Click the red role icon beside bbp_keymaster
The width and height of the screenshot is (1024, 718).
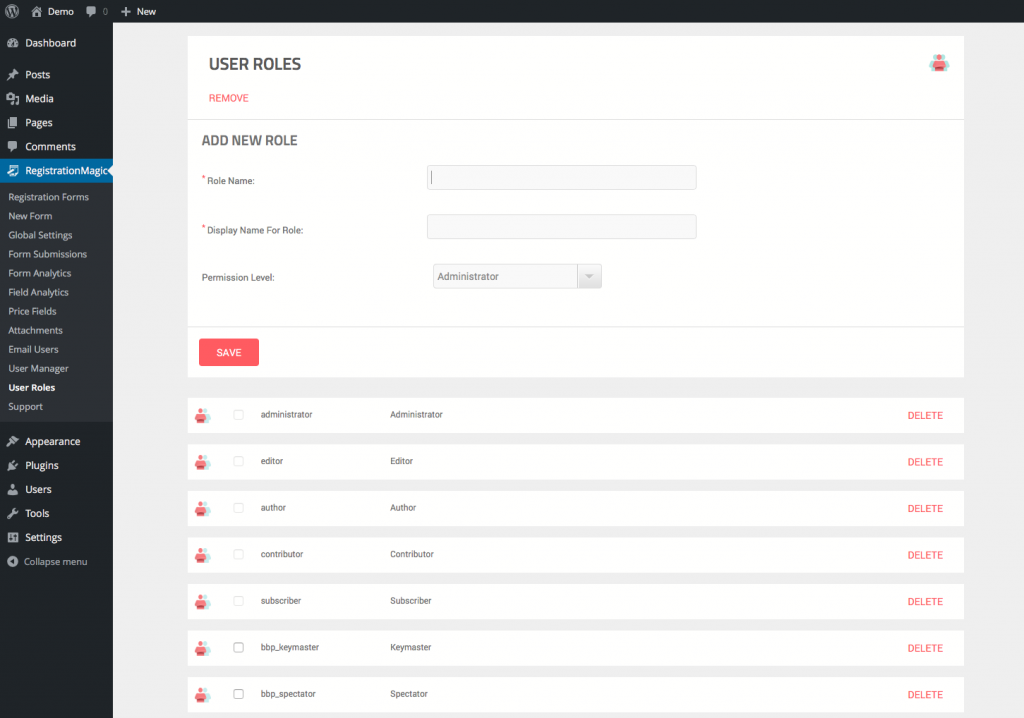point(203,647)
